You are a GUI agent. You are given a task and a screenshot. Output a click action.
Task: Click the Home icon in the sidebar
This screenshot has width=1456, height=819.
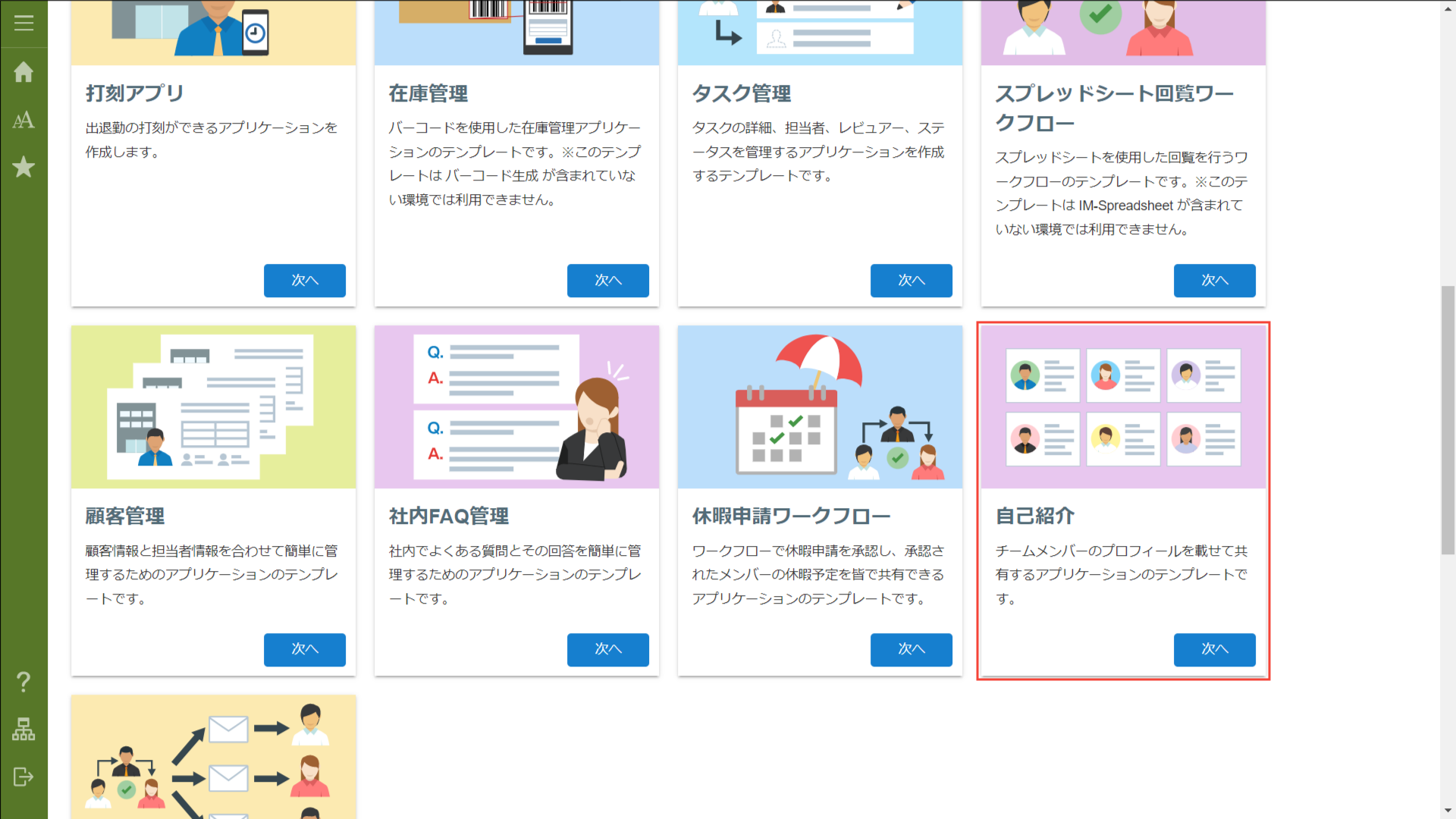[24, 71]
